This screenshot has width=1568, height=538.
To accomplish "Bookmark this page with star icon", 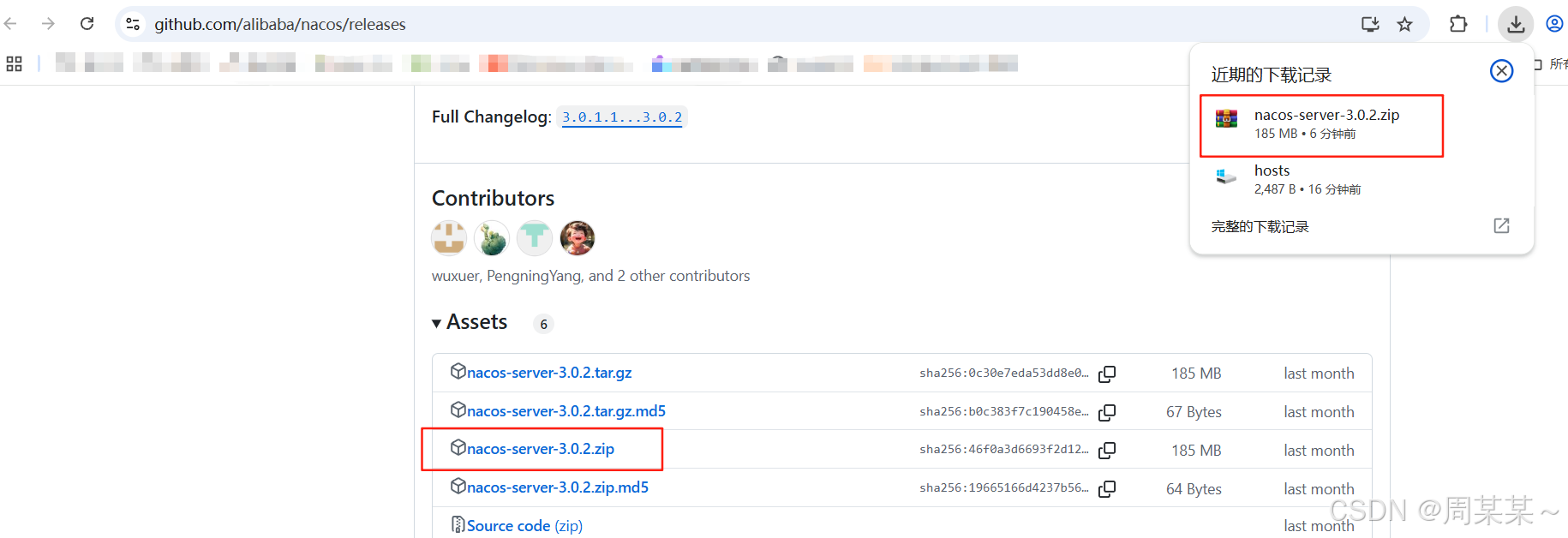I will (x=1404, y=24).
